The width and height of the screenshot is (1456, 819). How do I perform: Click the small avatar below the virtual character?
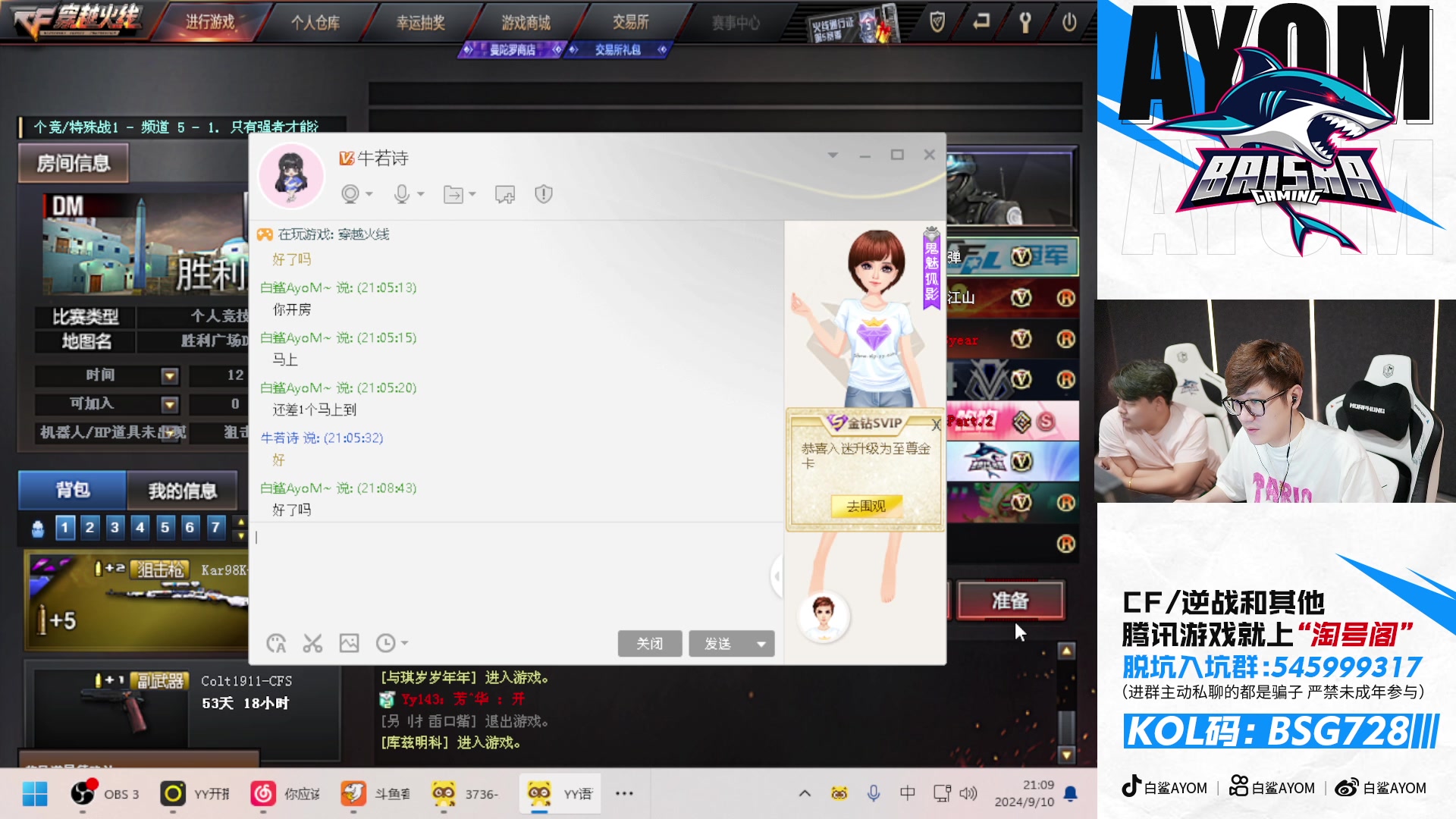point(824,616)
